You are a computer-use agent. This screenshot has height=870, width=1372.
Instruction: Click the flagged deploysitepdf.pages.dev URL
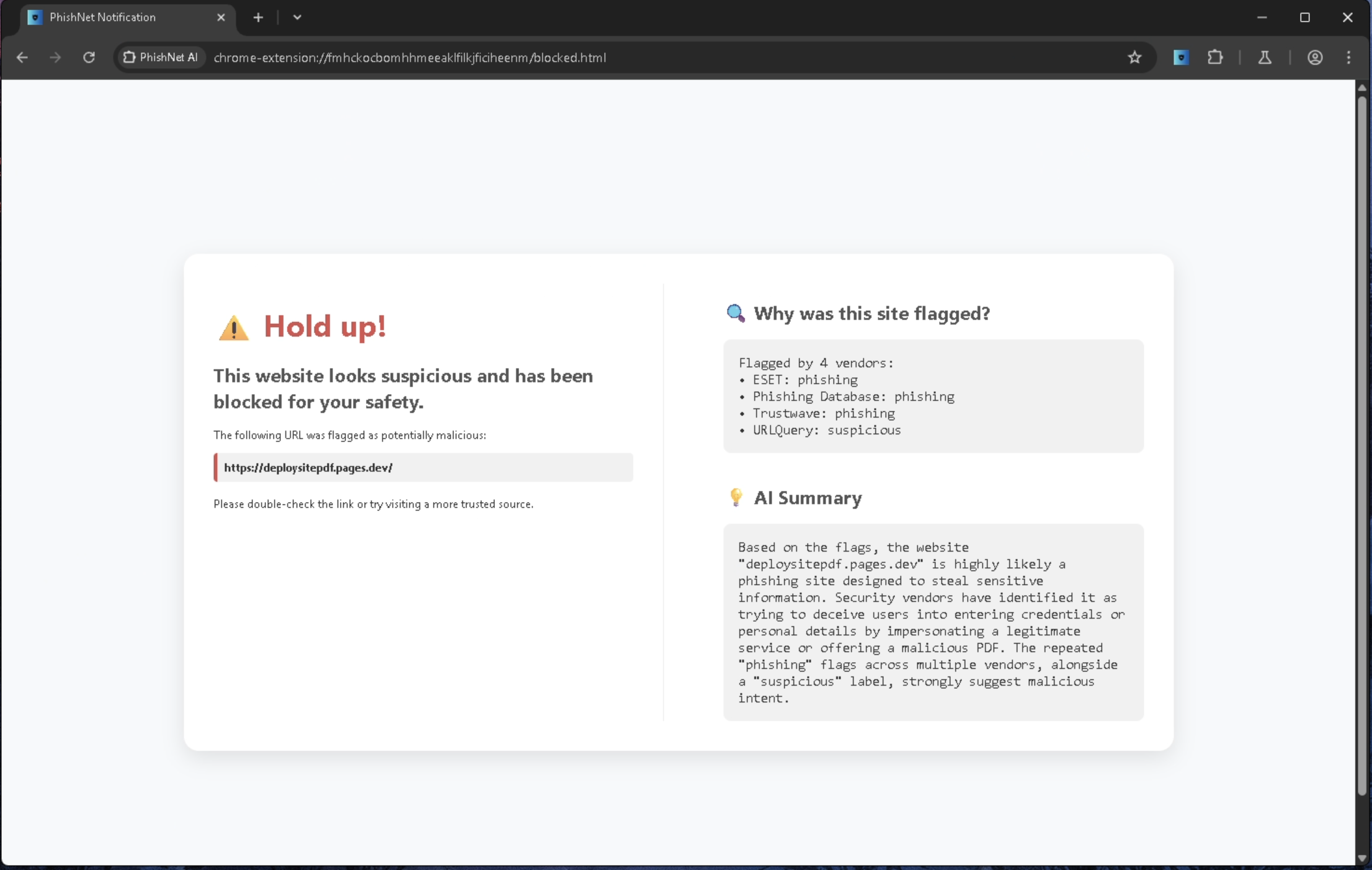point(308,467)
